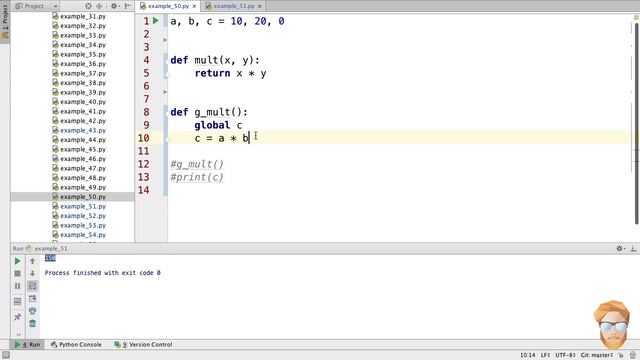
Task: Print the Run console output
Action: pos(33,311)
